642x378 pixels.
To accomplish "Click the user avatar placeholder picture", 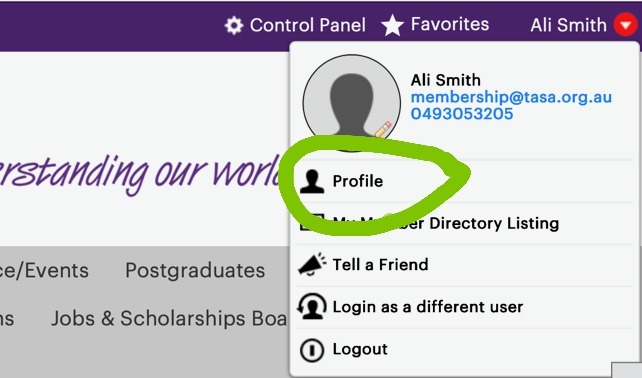I will click(351, 102).
